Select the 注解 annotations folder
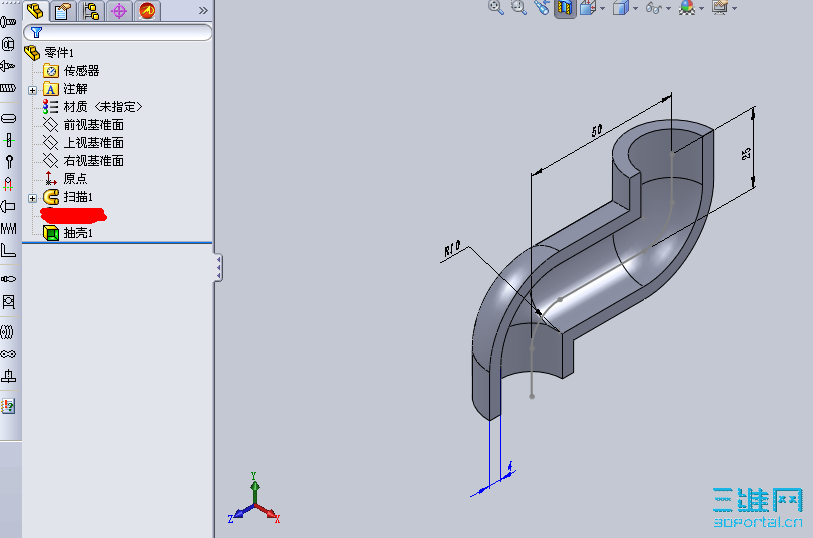This screenshot has width=813, height=538. pos(65,89)
